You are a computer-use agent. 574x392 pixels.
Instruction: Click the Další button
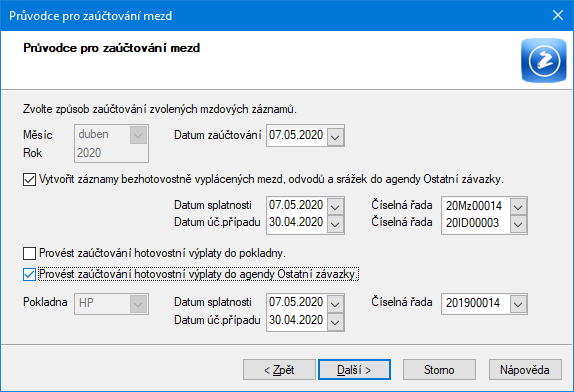click(354, 370)
